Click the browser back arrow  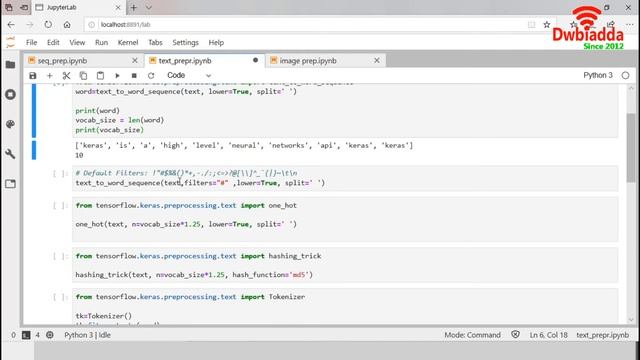coord(11,25)
